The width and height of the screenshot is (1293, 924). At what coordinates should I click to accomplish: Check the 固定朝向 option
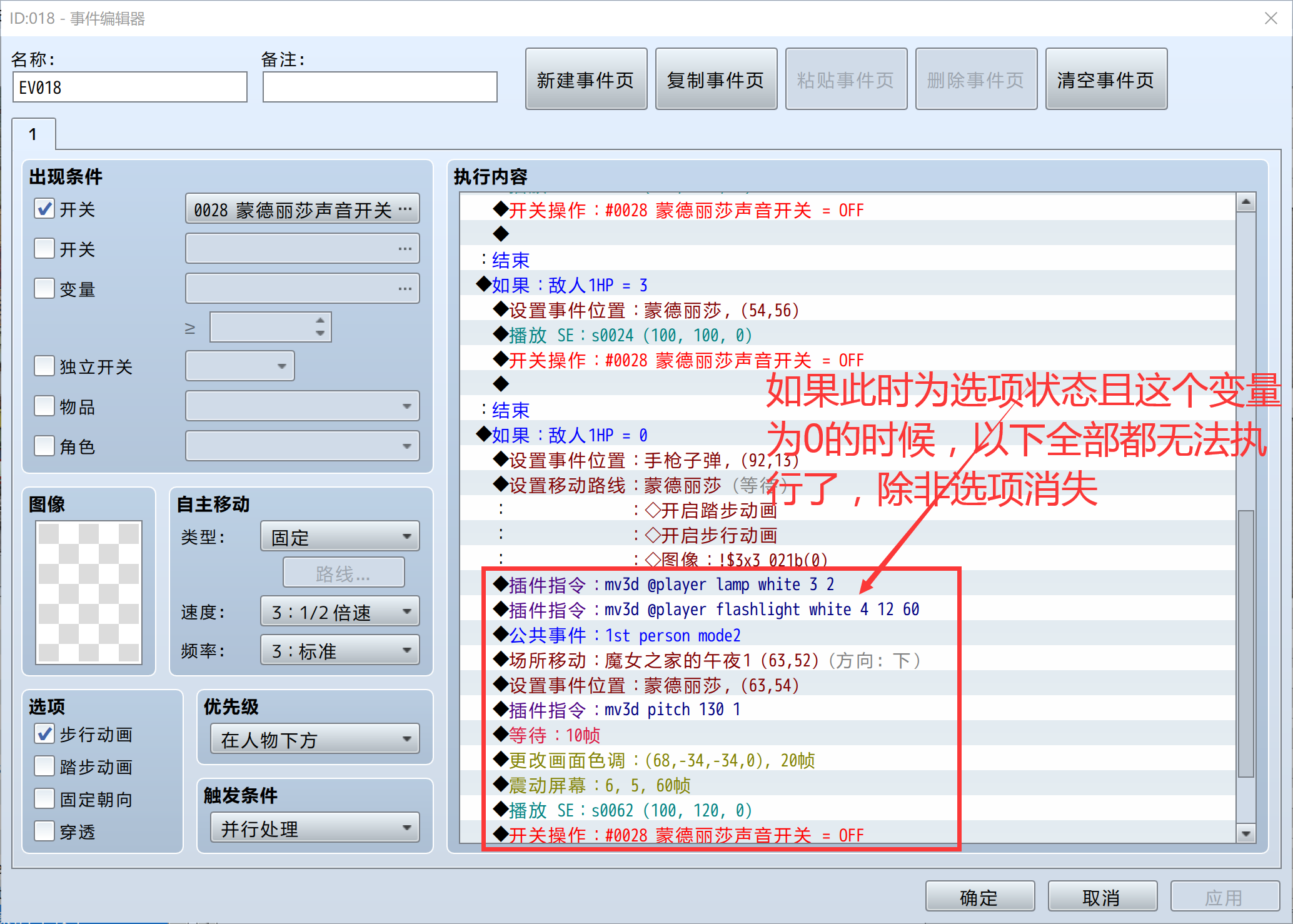click(44, 798)
